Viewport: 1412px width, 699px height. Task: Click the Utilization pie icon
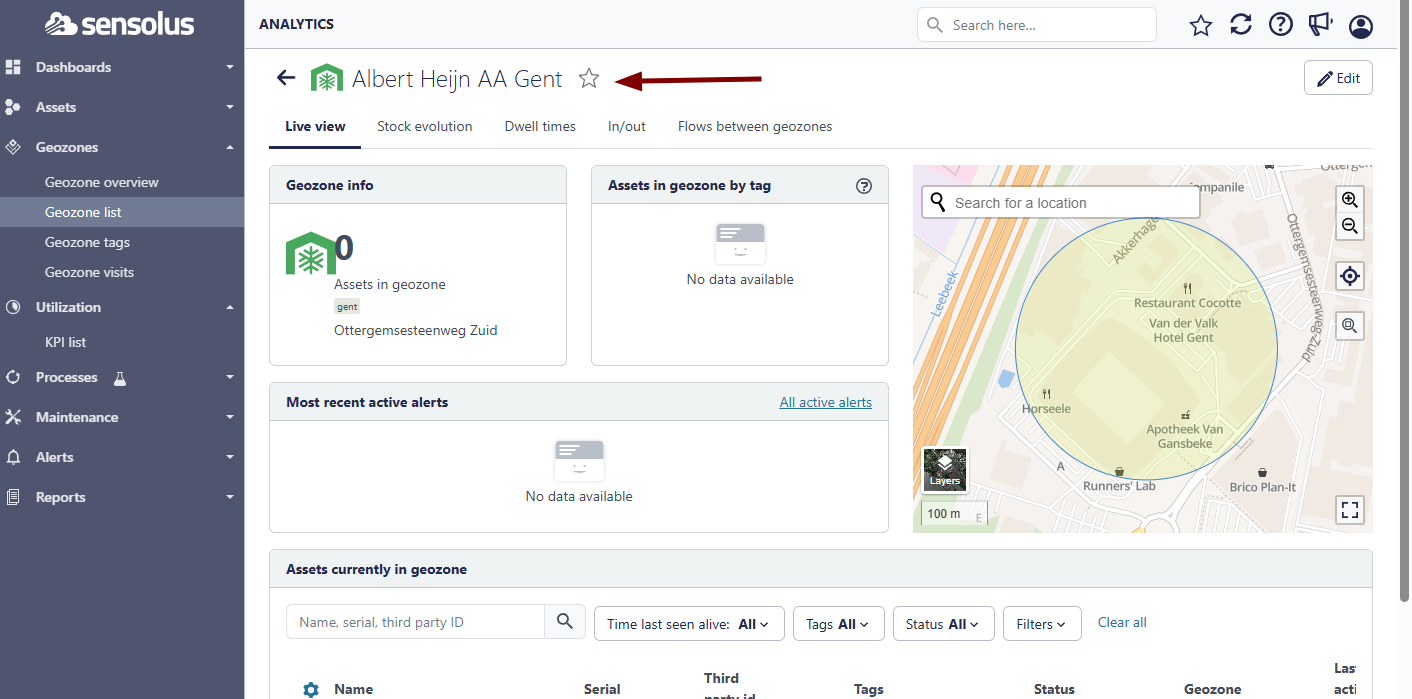point(13,307)
